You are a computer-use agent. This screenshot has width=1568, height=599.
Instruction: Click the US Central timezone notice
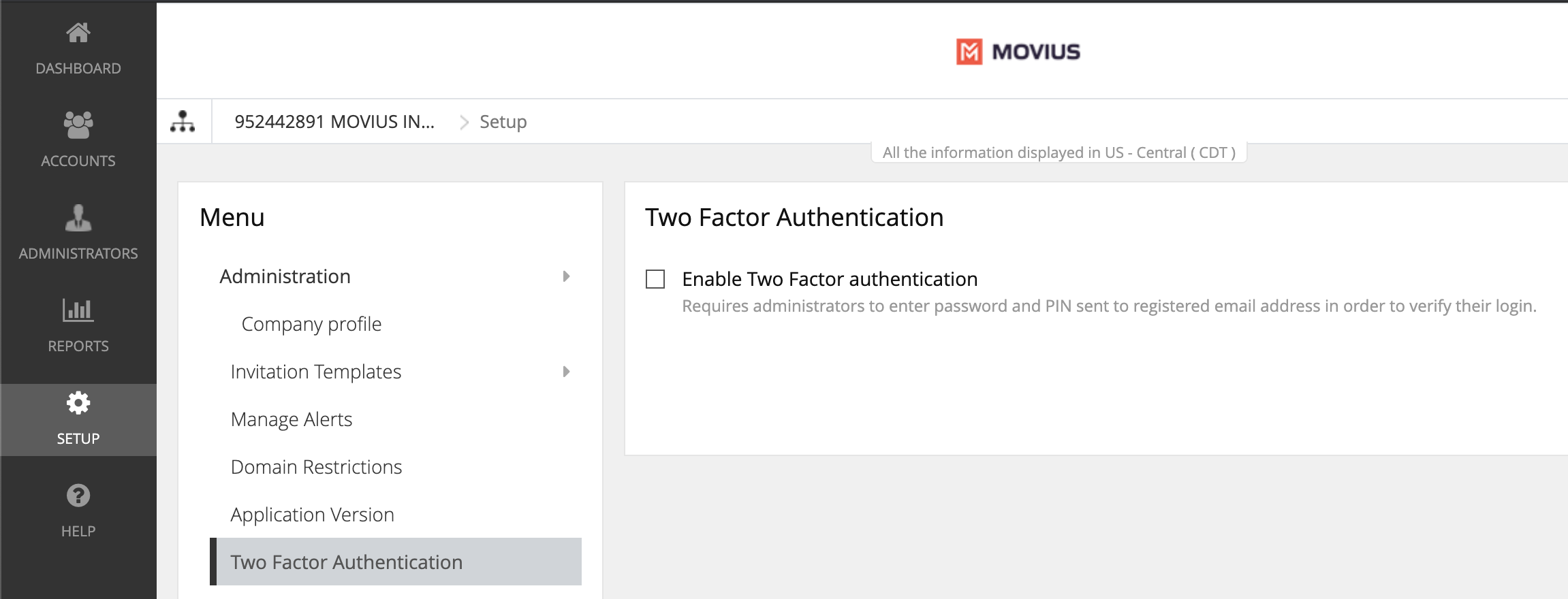[x=1059, y=152]
